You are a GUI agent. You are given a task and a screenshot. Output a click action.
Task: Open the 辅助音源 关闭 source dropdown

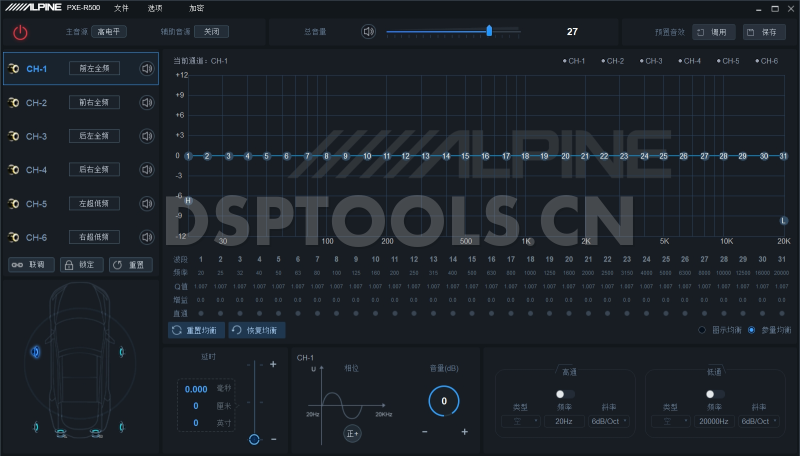(x=212, y=32)
